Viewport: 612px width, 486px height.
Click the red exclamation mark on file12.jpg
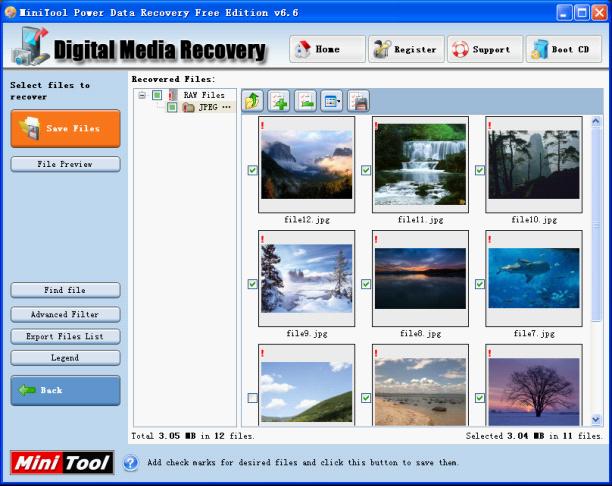click(262, 125)
